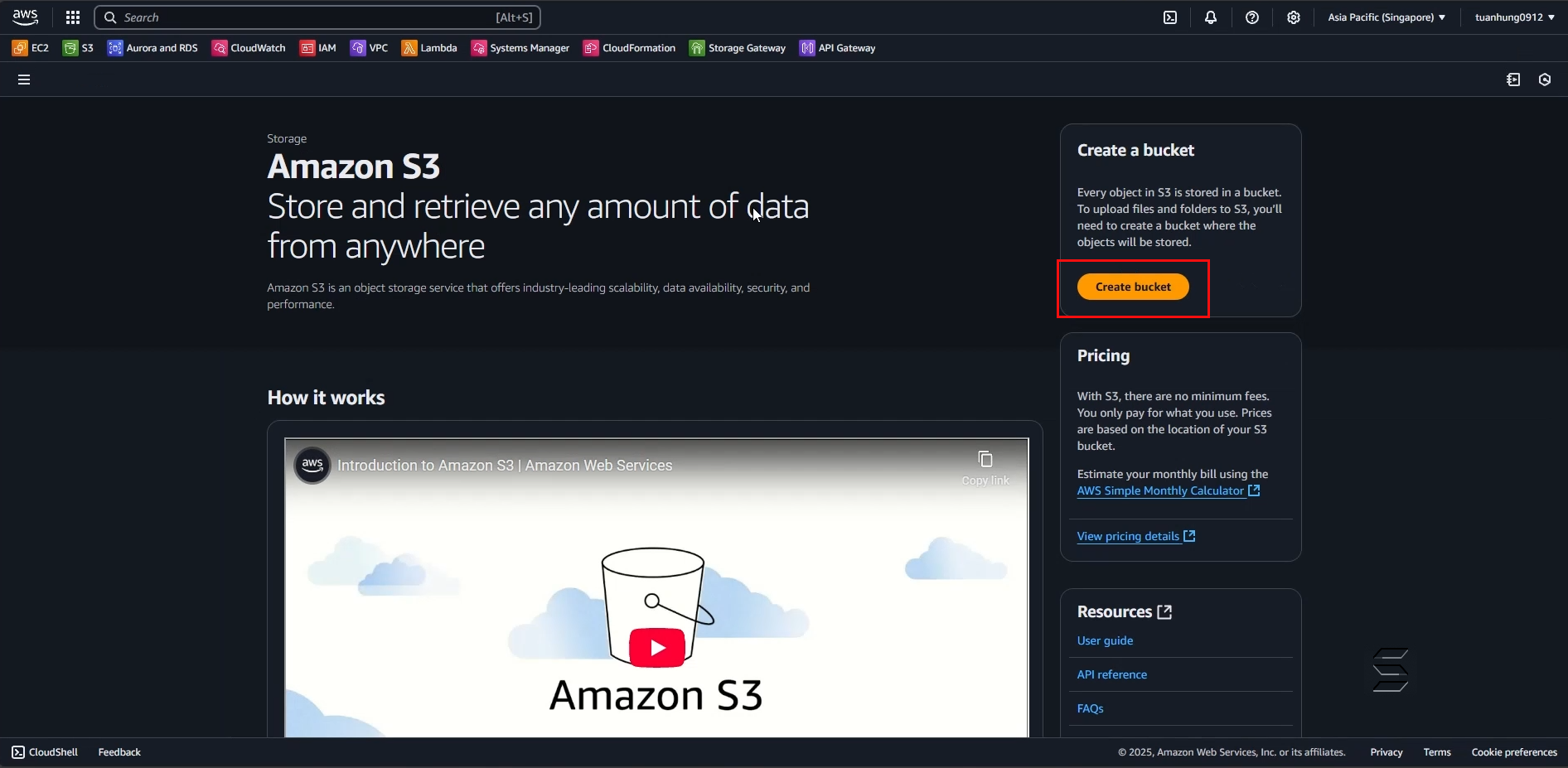The height and width of the screenshot is (768, 1568).
Task: Open View pricing details link
Action: click(x=1136, y=536)
